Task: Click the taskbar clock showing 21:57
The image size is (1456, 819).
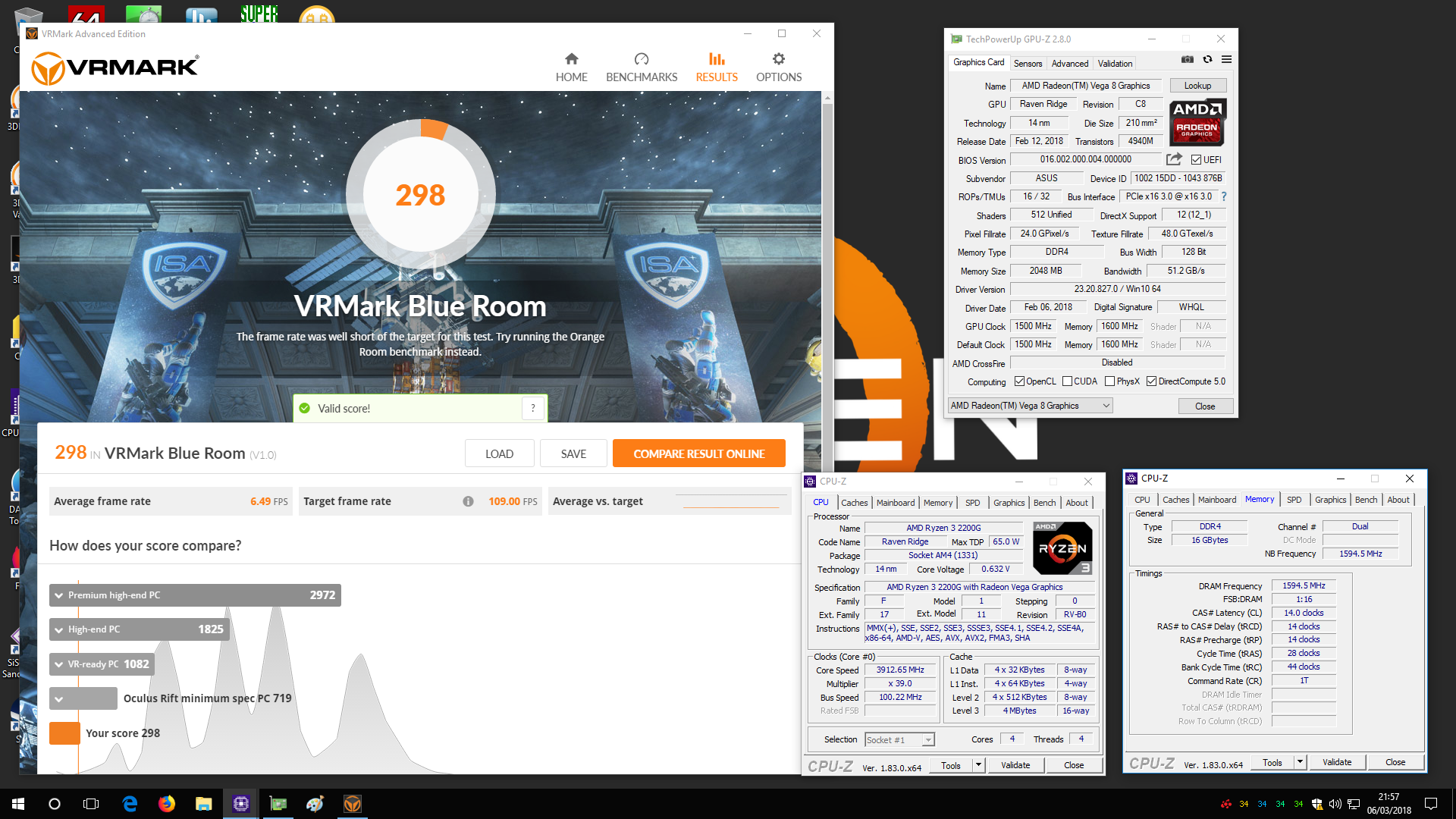Action: pyautogui.click(x=1389, y=804)
